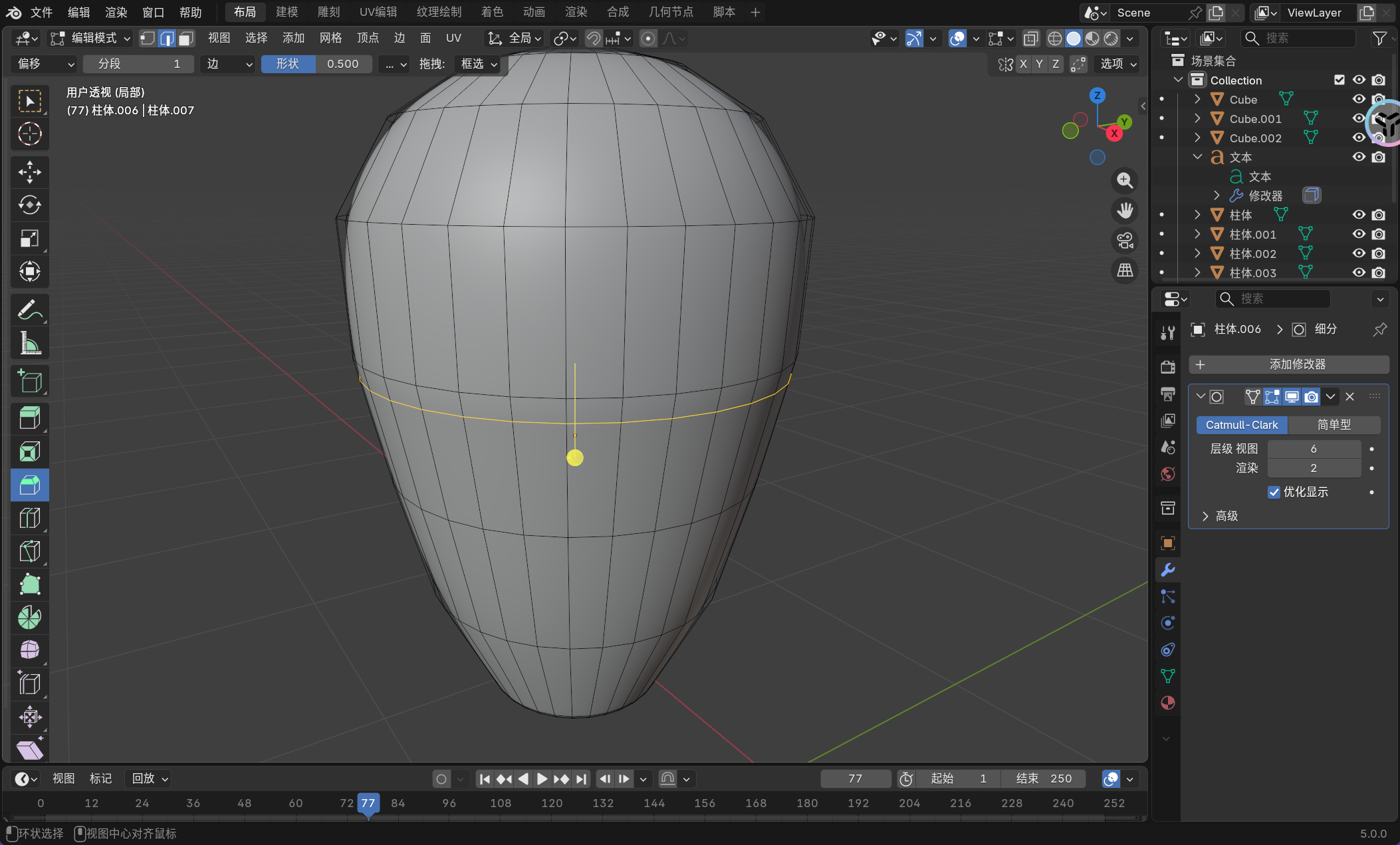
Task: Switch to the UV编辑 workspace tab
Action: click(x=378, y=12)
